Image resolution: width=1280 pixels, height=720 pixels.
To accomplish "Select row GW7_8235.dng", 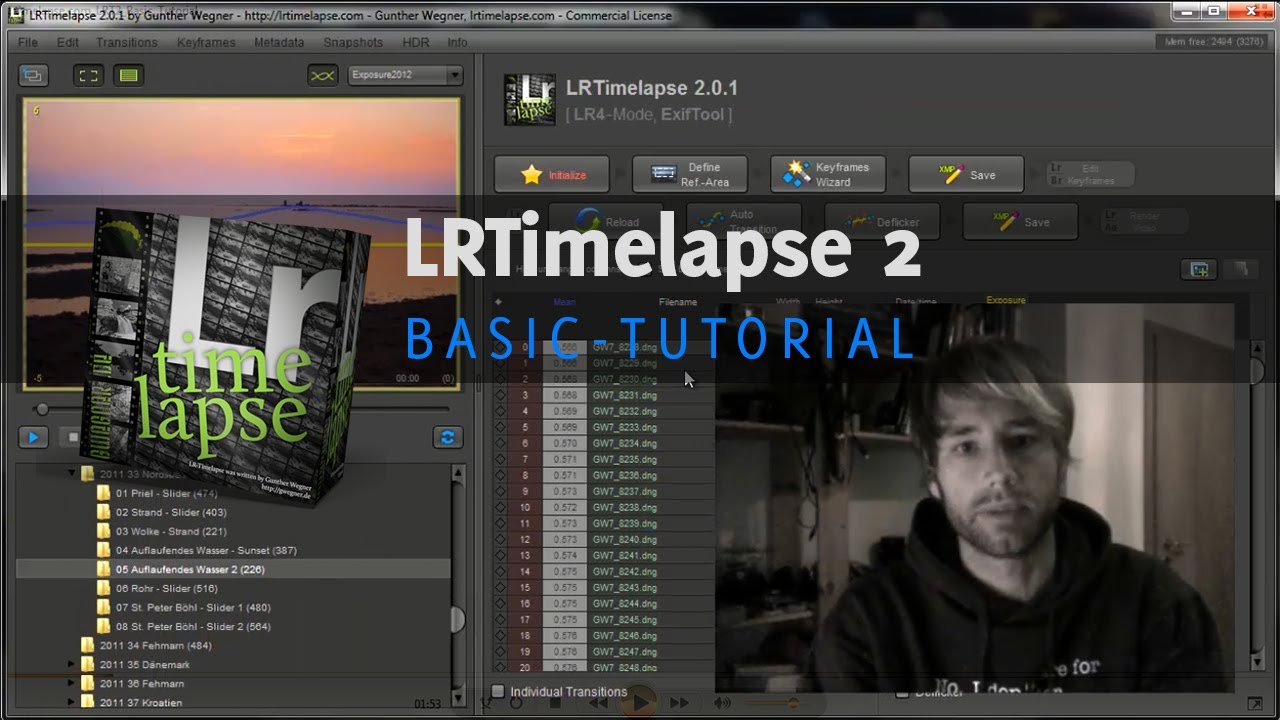I will (625, 459).
